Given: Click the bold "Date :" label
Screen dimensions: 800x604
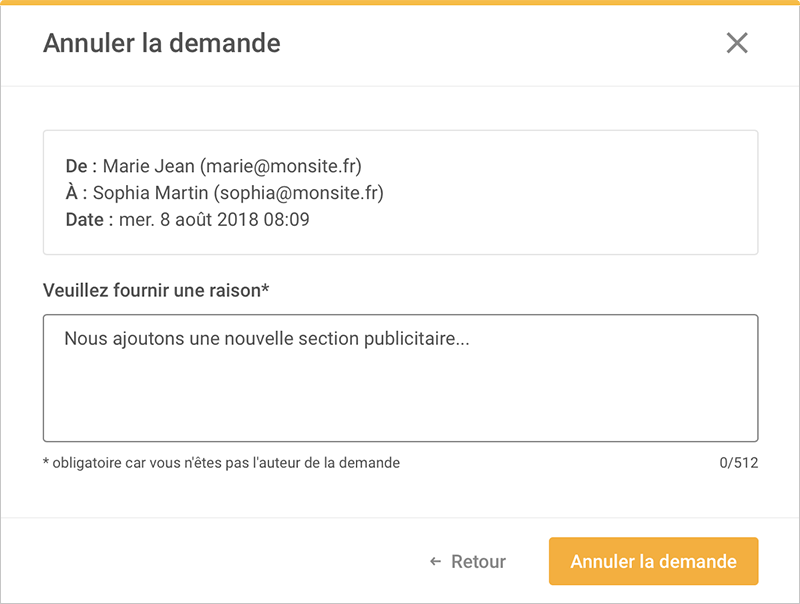Looking at the screenshot, I should (89, 220).
